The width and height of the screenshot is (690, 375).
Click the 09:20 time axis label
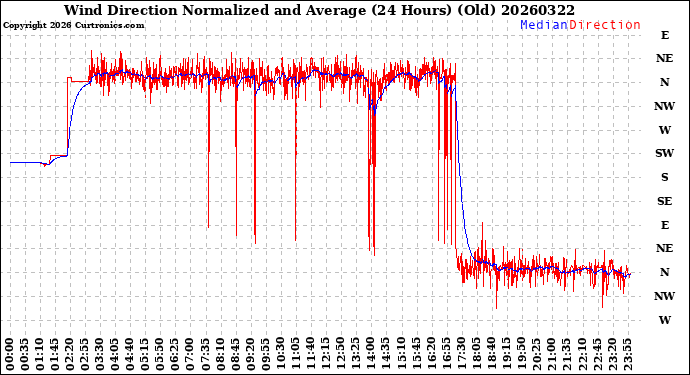click(250, 355)
